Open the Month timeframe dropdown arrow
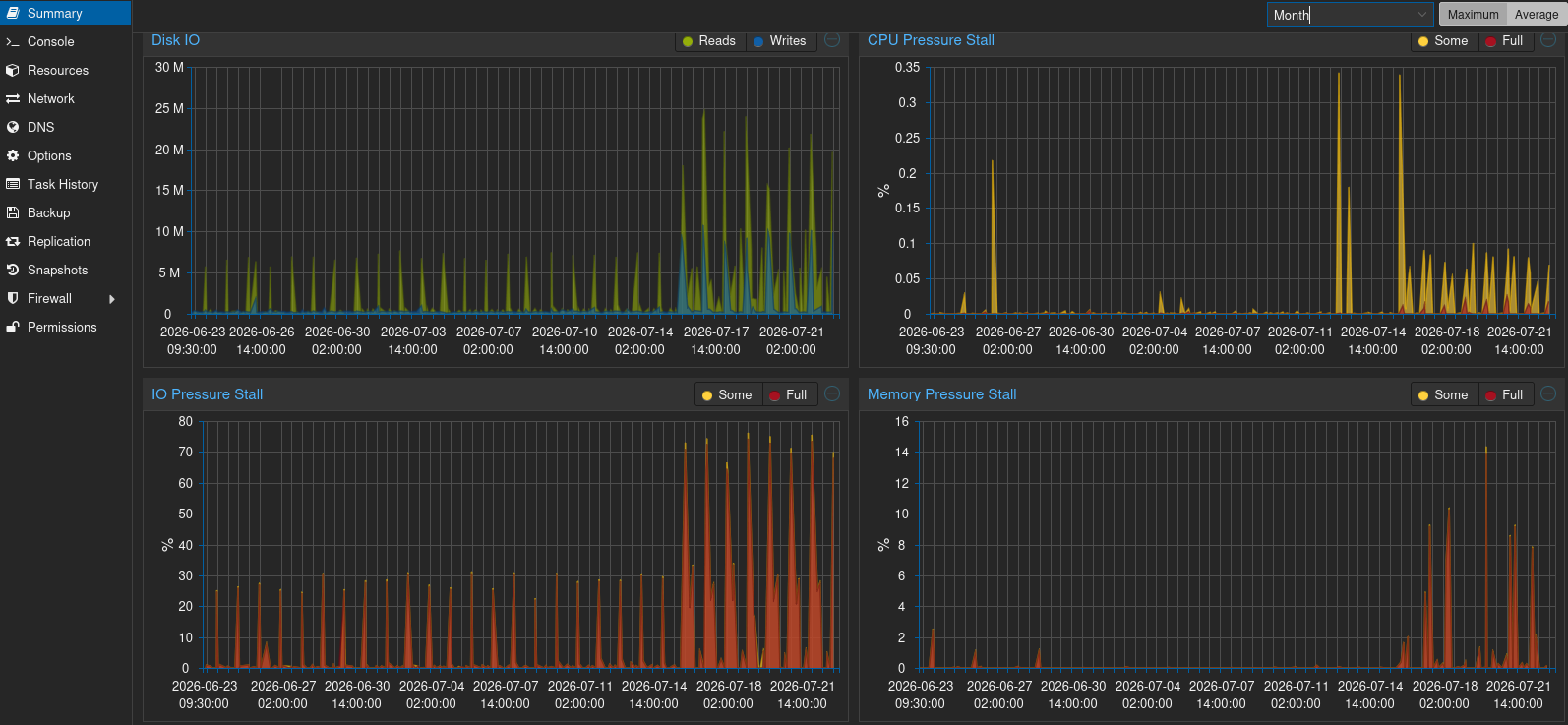 click(1422, 15)
